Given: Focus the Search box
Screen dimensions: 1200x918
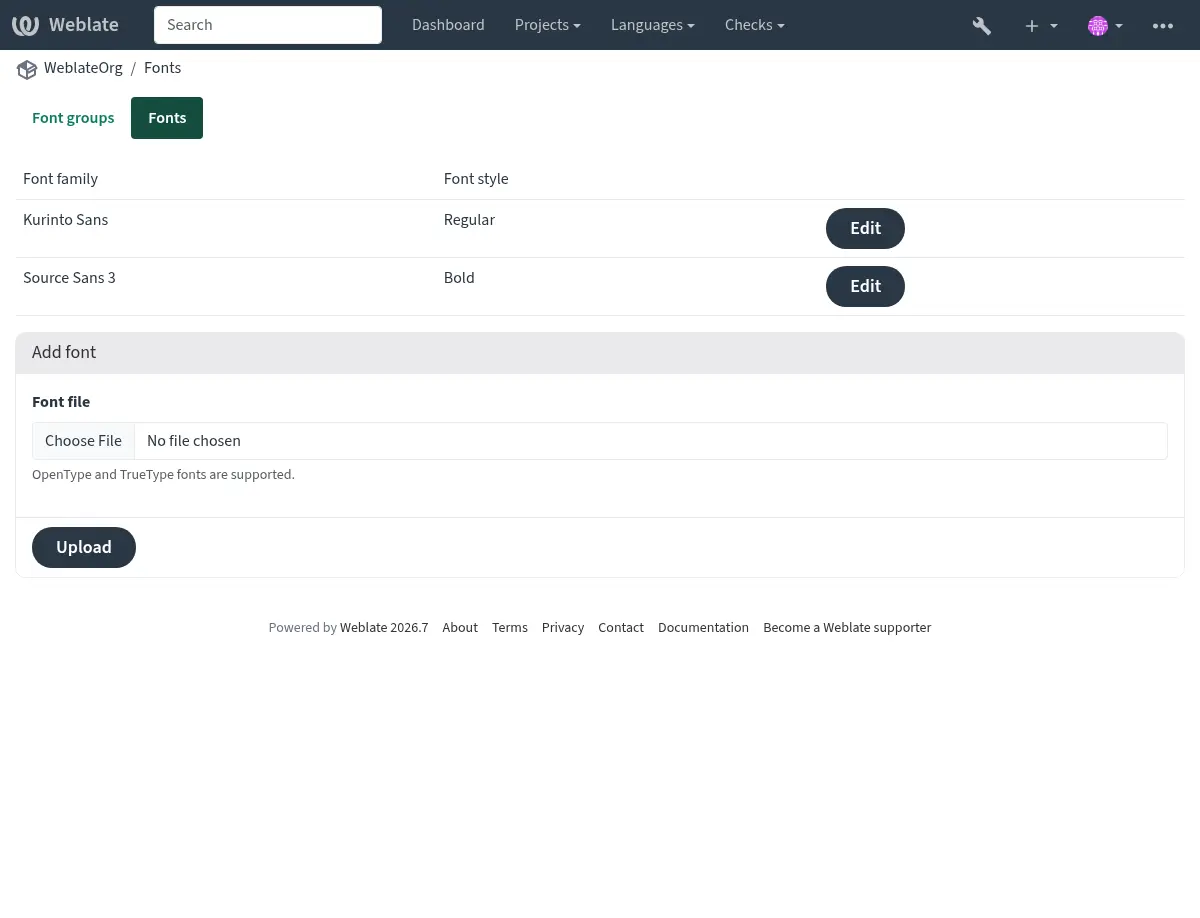Looking at the screenshot, I should click(x=268, y=25).
